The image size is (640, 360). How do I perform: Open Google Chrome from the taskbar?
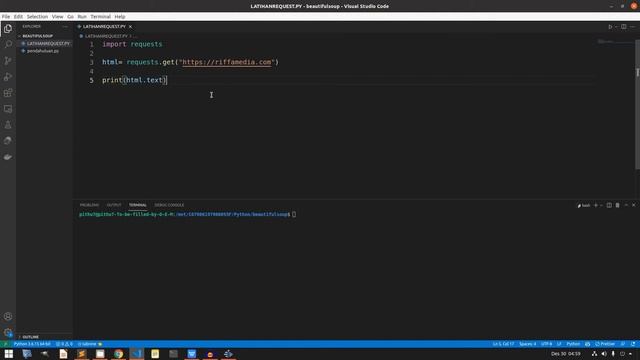pyautogui.click(x=118, y=354)
